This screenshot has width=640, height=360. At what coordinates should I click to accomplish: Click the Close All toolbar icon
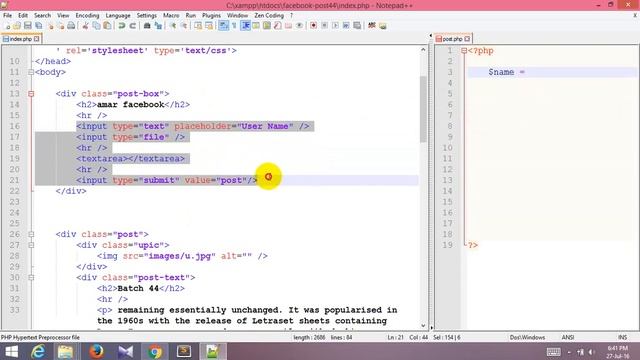(60, 26)
